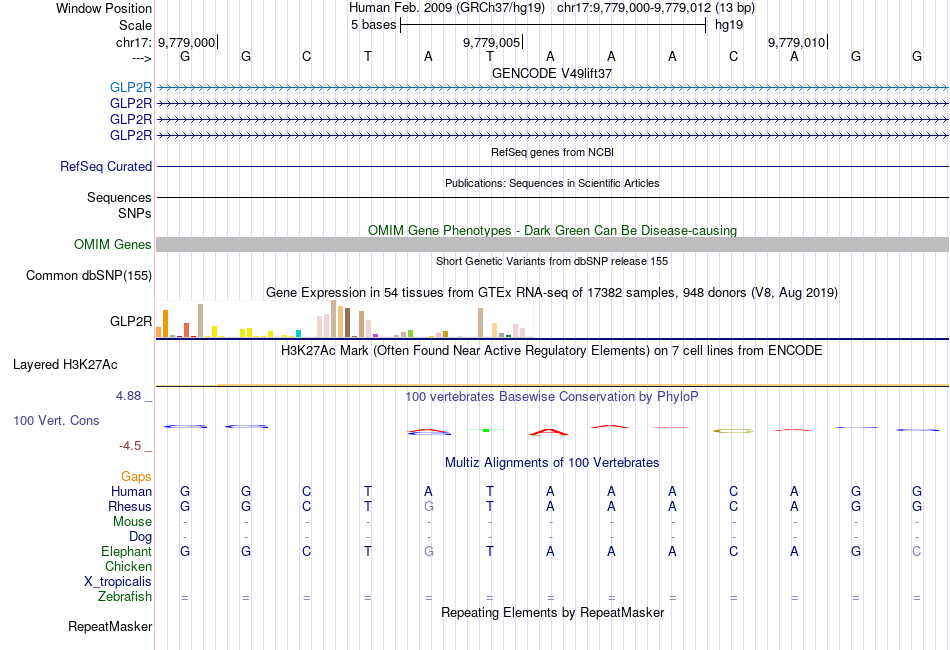
Task: Click the light blue GLP2R transcript label
Action: tap(131, 88)
